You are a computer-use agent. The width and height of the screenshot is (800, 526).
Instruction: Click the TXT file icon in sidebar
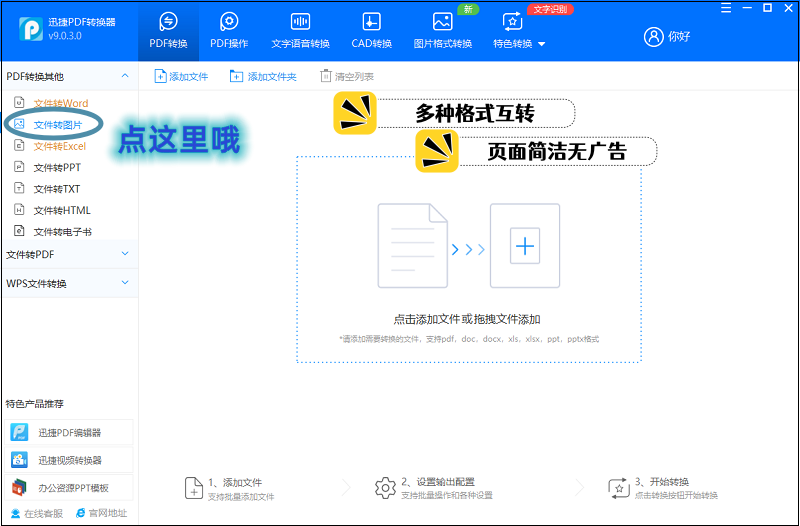point(19,188)
